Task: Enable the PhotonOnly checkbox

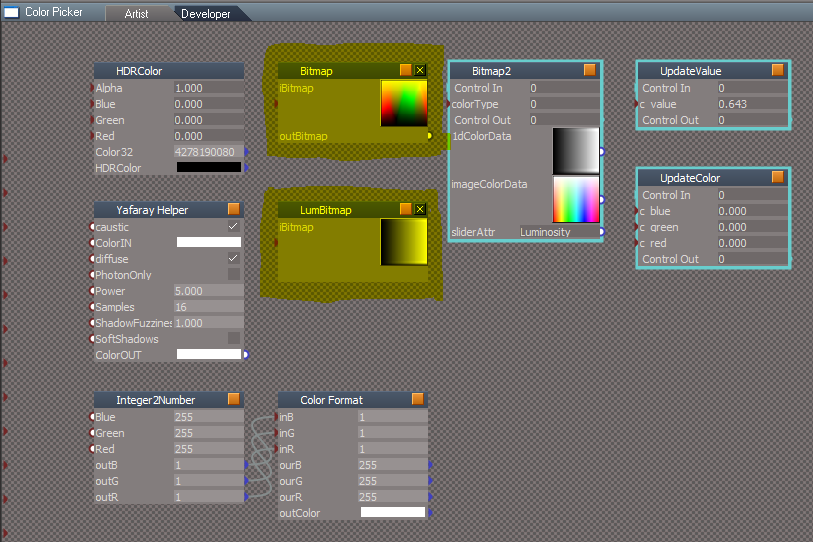Action: coord(234,274)
